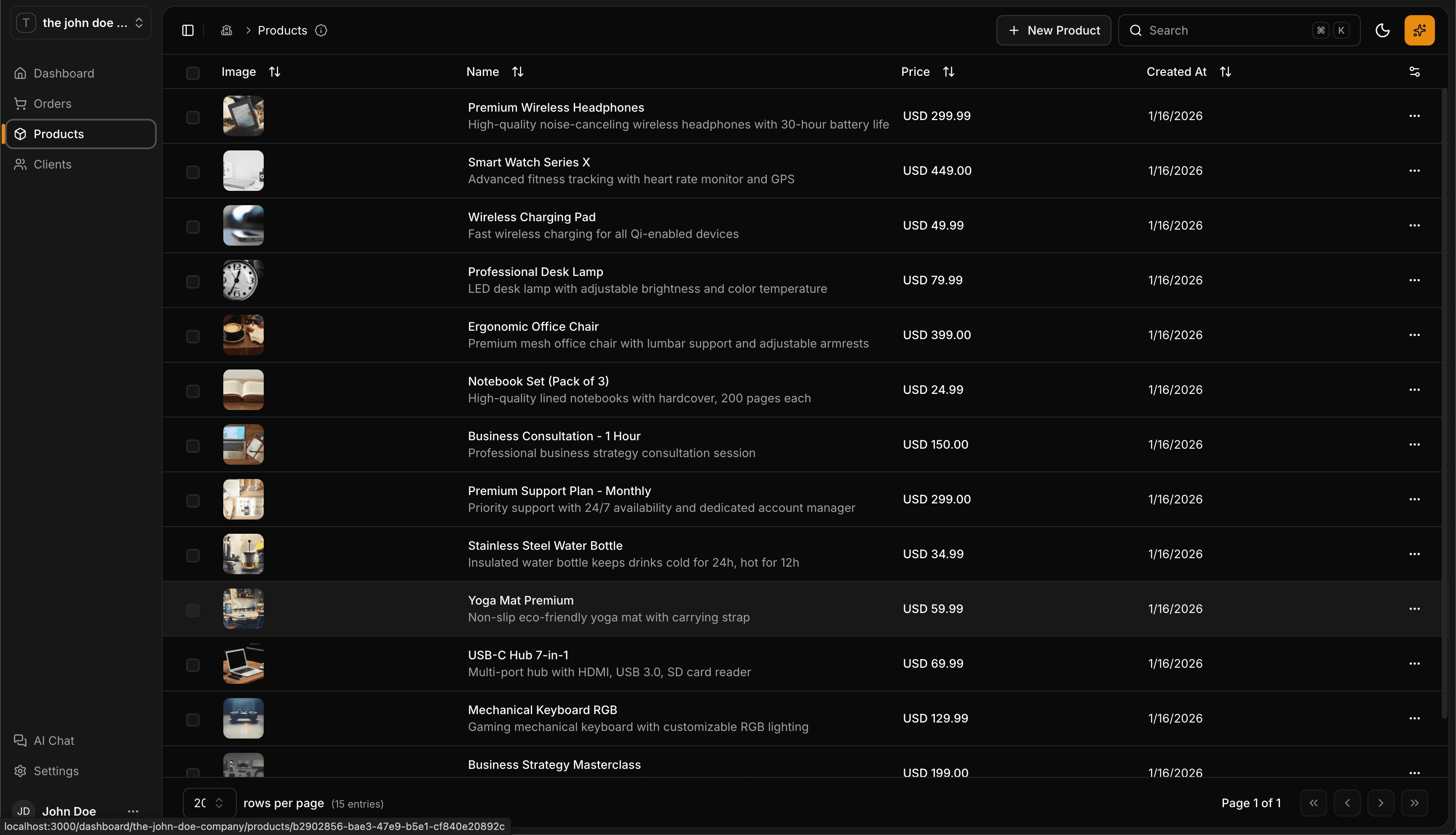Sort the table by Price
This screenshot has width=1456, height=835.
click(948, 71)
